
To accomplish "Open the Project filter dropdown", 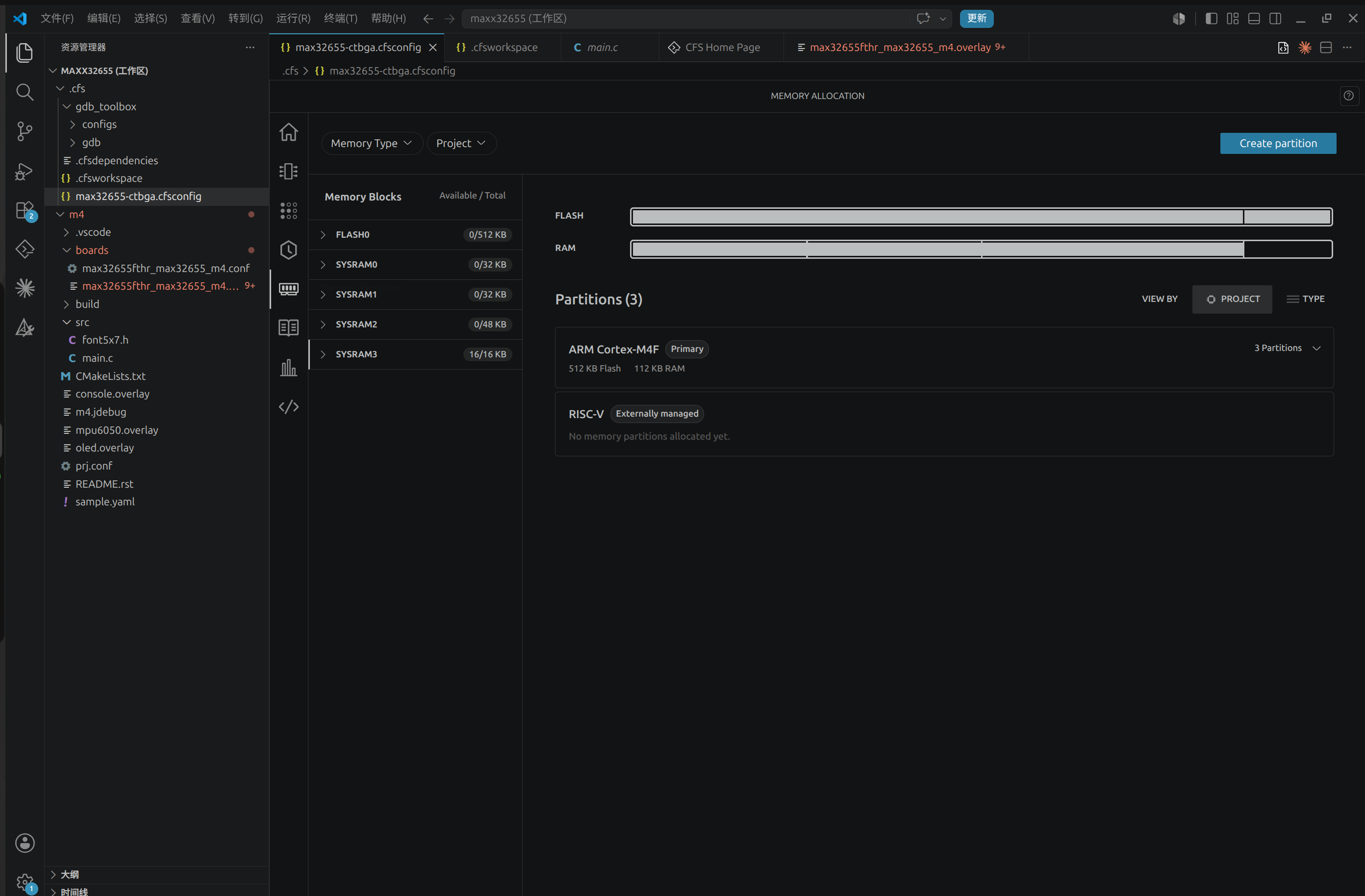I will coord(461,143).
